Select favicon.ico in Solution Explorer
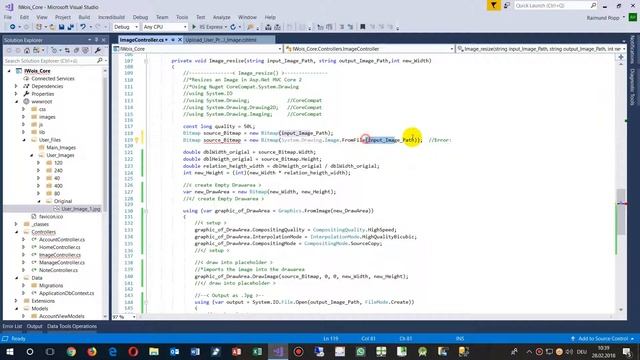 (x=51, y=216)
